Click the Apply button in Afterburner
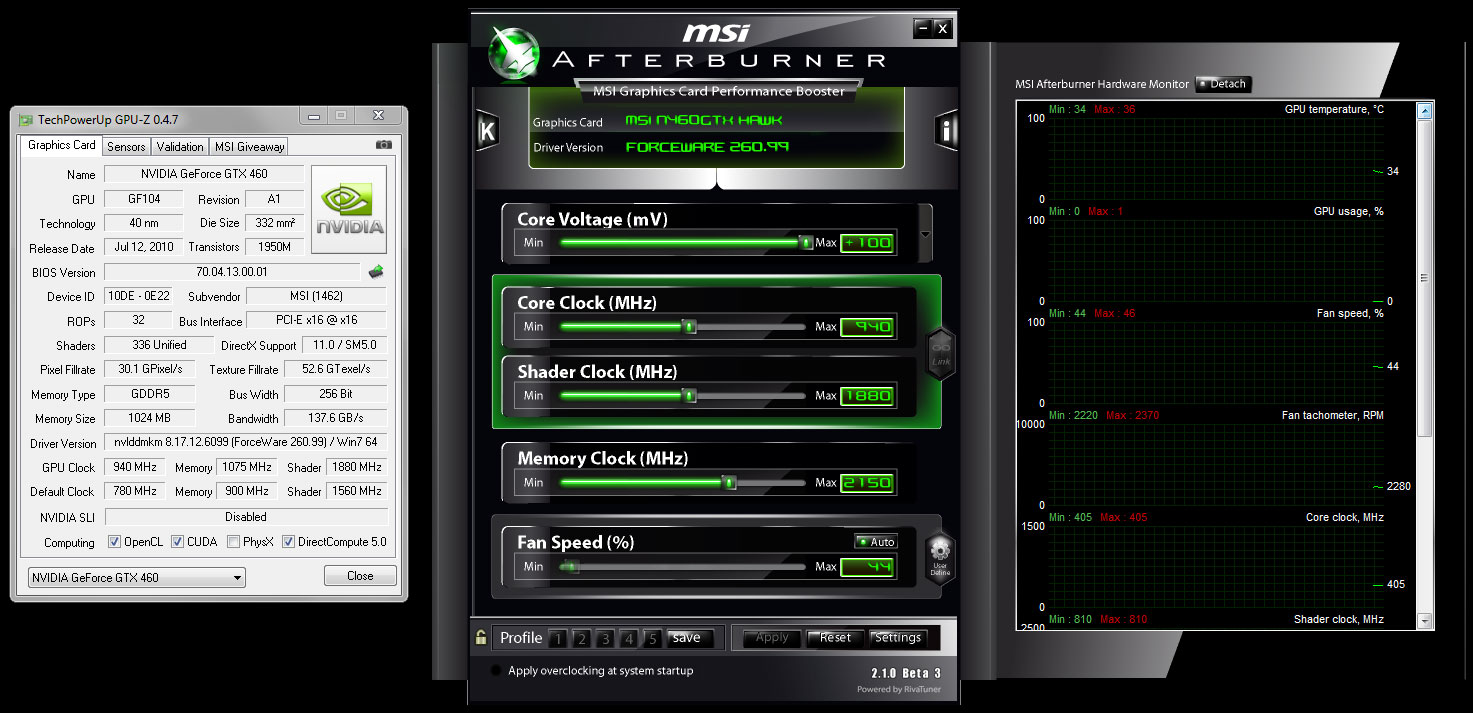The image size is (1473, 713). click(x=772, y=638)
